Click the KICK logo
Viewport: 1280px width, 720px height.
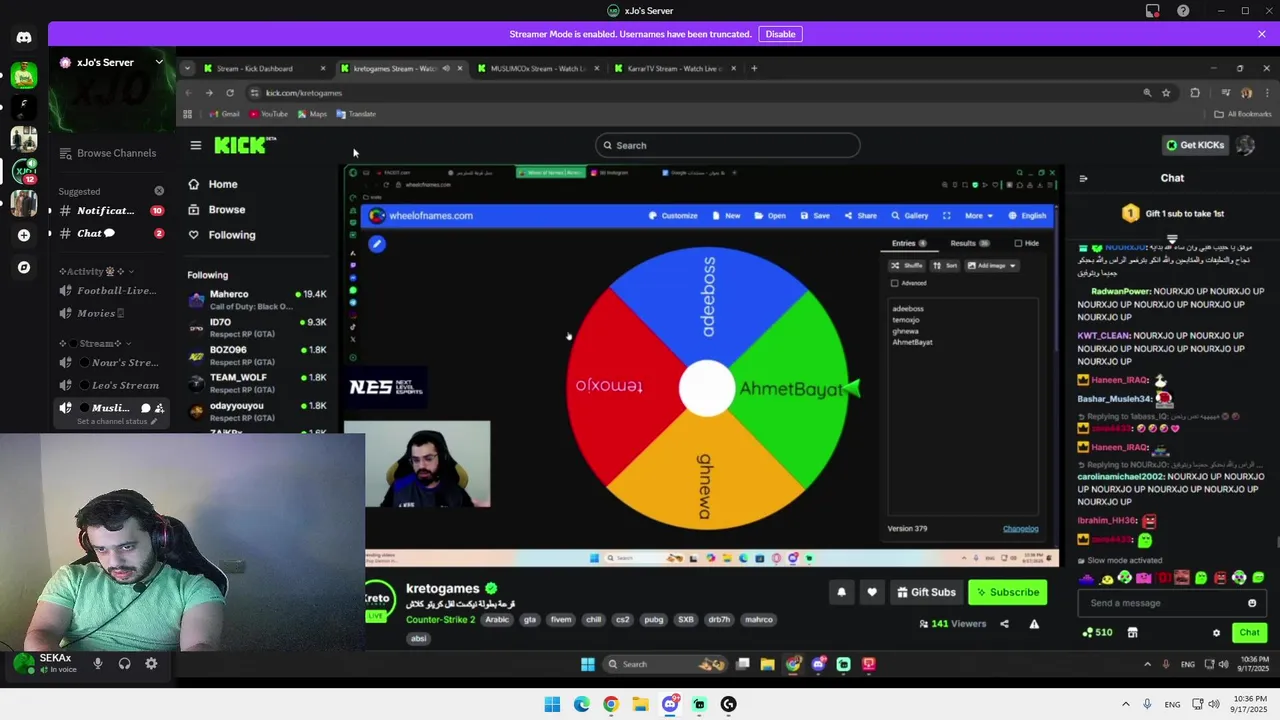(241, 146)
